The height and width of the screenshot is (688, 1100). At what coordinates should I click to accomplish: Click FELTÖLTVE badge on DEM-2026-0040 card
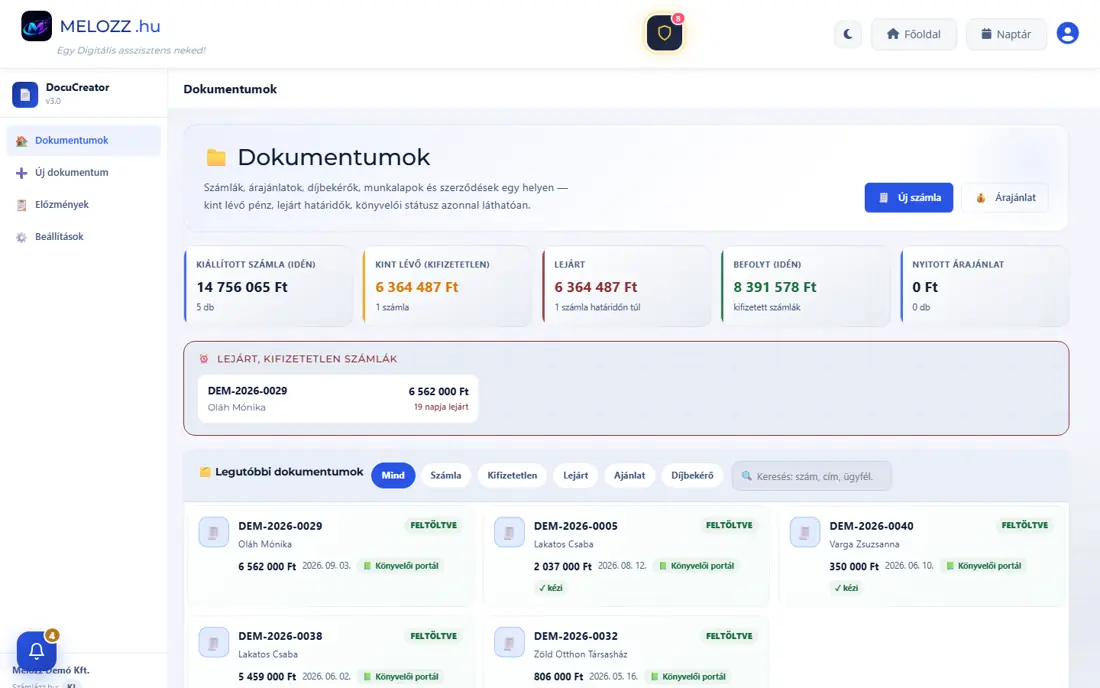1024,525
